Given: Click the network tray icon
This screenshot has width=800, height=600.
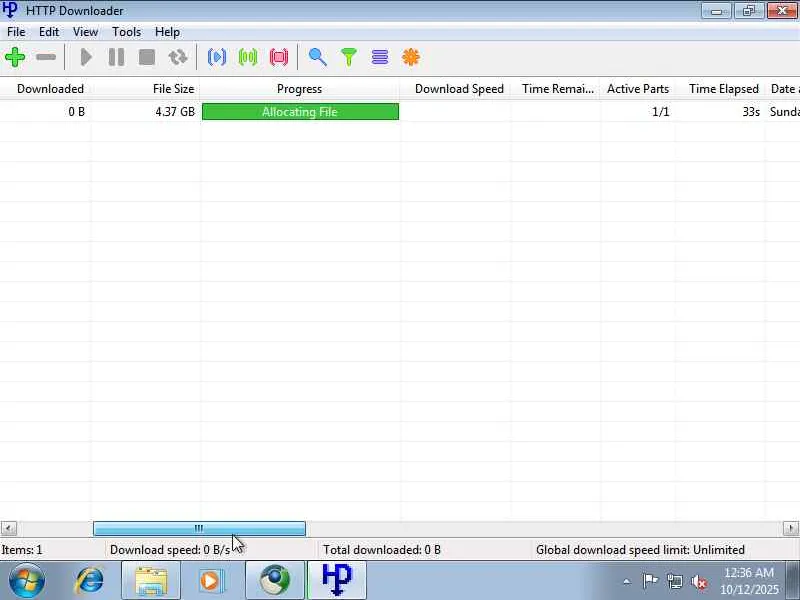Looking at the screenshot, I should pyautogui.click(x=675, y=581).
